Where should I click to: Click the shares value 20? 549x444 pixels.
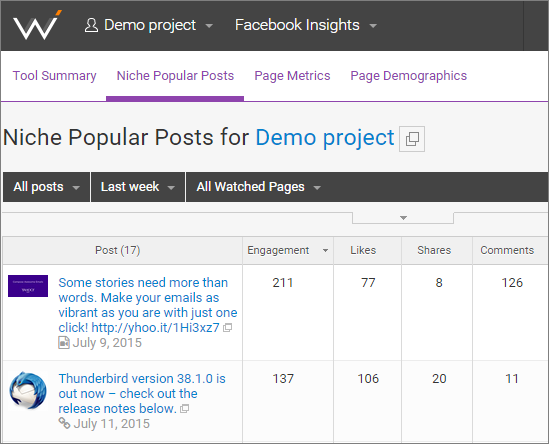439,379
